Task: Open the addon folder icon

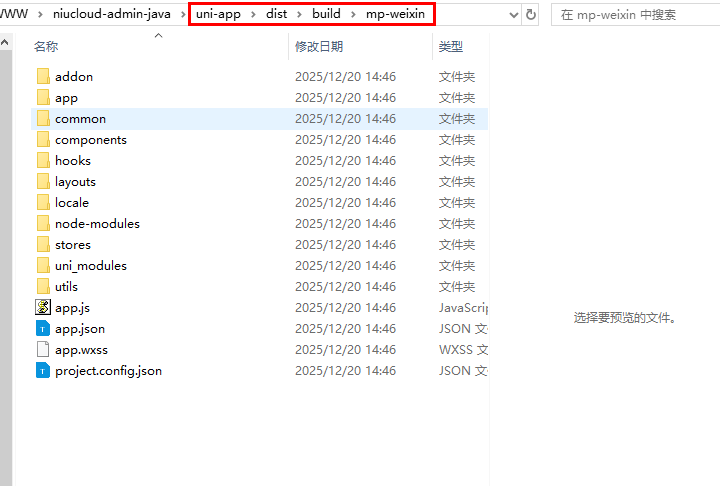Action: point(43,76)
